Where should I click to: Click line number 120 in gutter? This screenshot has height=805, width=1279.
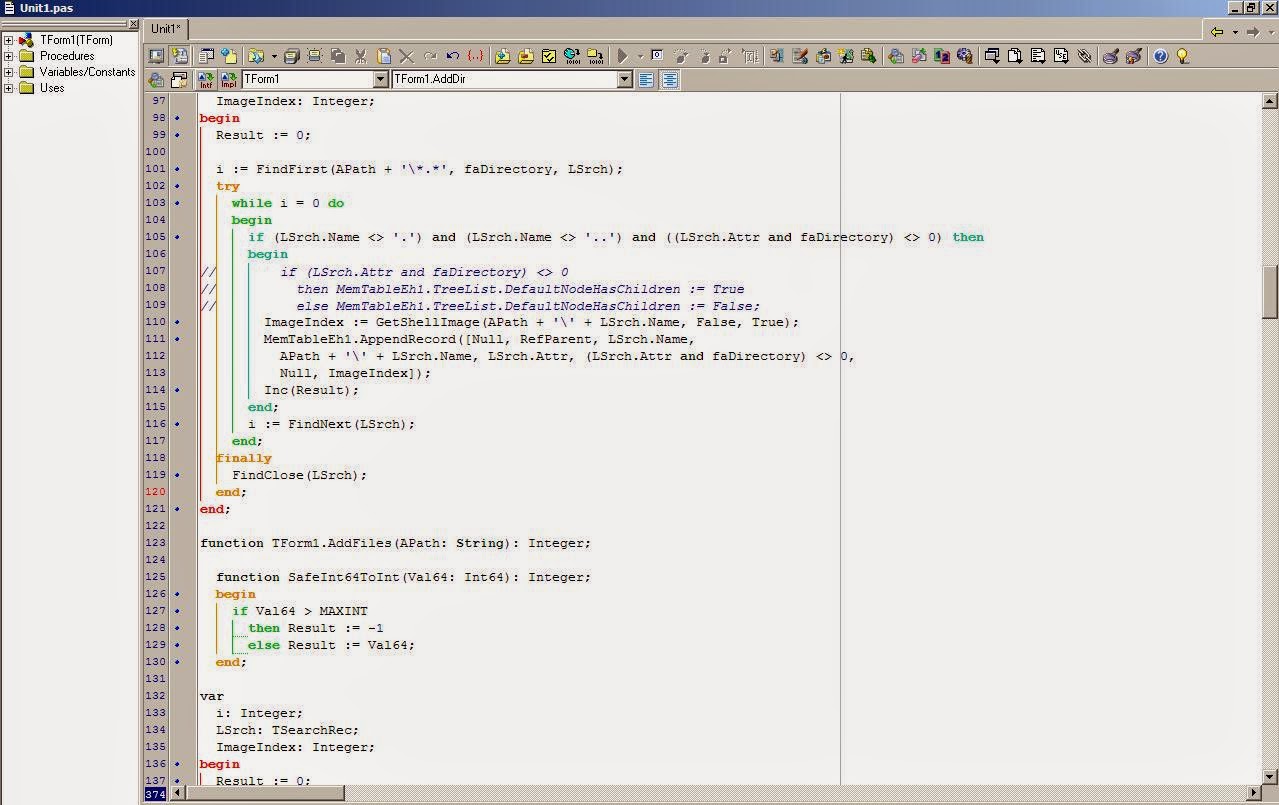[x=155, y=492]
